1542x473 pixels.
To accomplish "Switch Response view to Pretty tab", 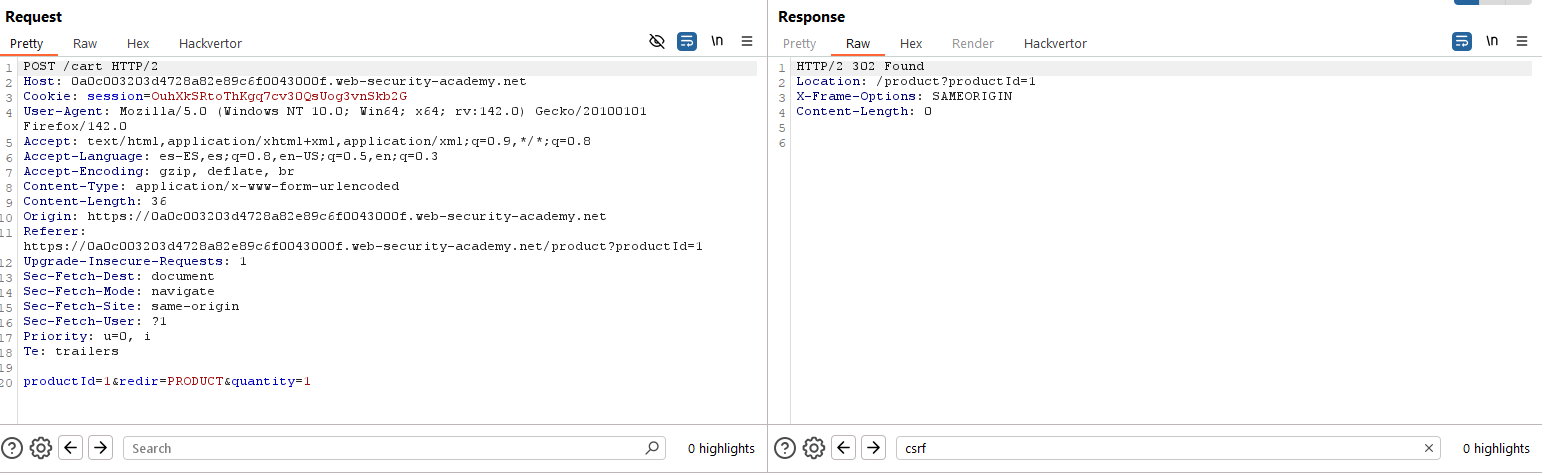I will (799, 44).
